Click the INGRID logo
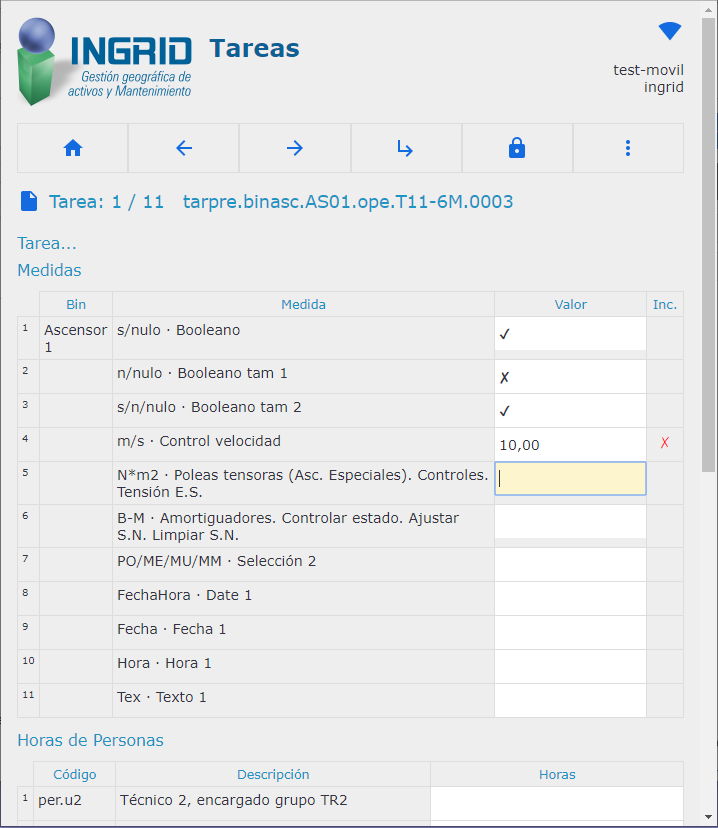 [105, 62]
